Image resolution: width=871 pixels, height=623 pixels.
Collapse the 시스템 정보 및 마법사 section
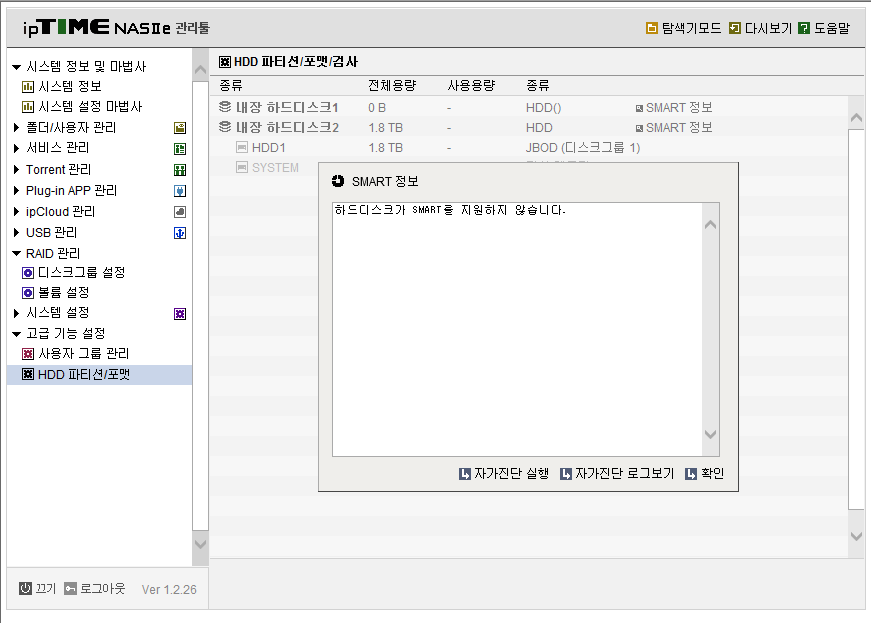(17, 67)
